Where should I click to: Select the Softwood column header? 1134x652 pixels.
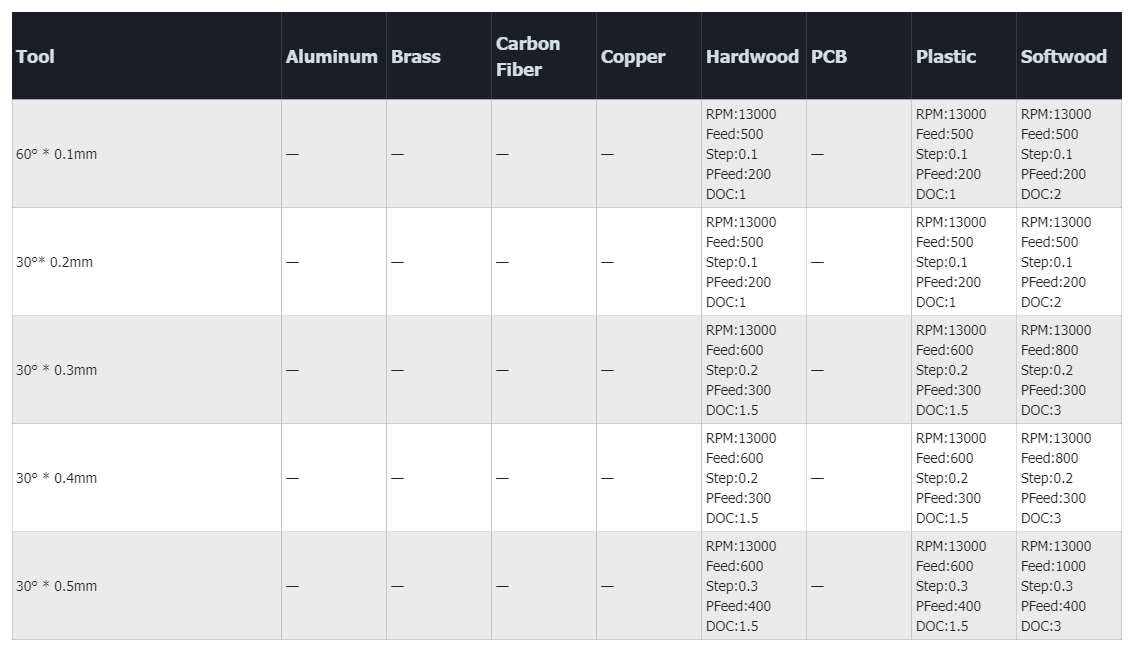1063,57
